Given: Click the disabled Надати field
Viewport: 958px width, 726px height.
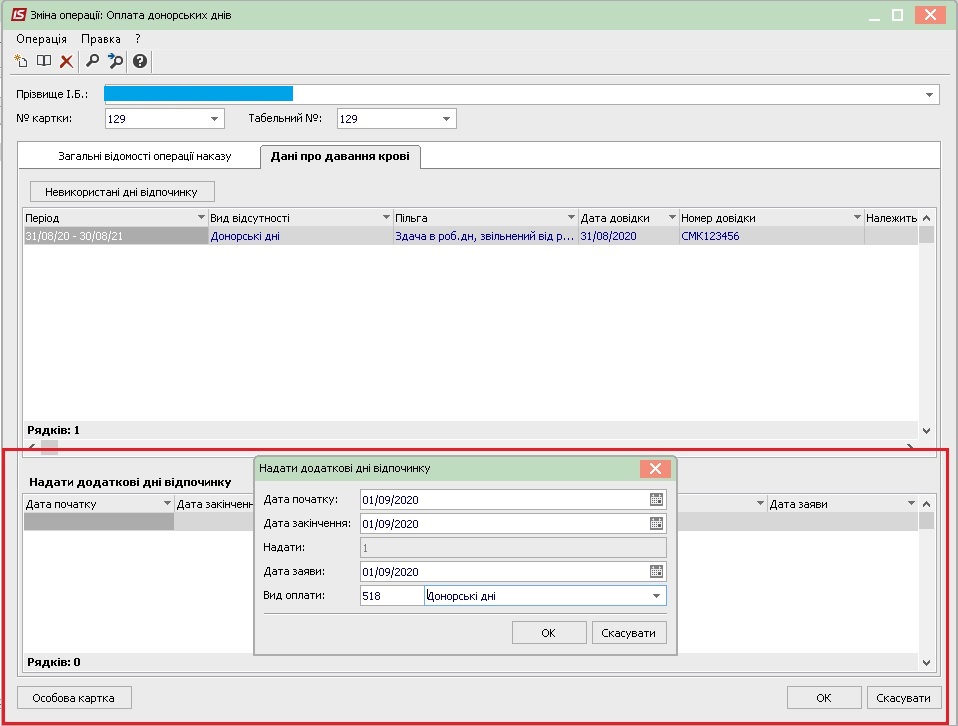Looking at the screenshot, I should click(513, 548).
